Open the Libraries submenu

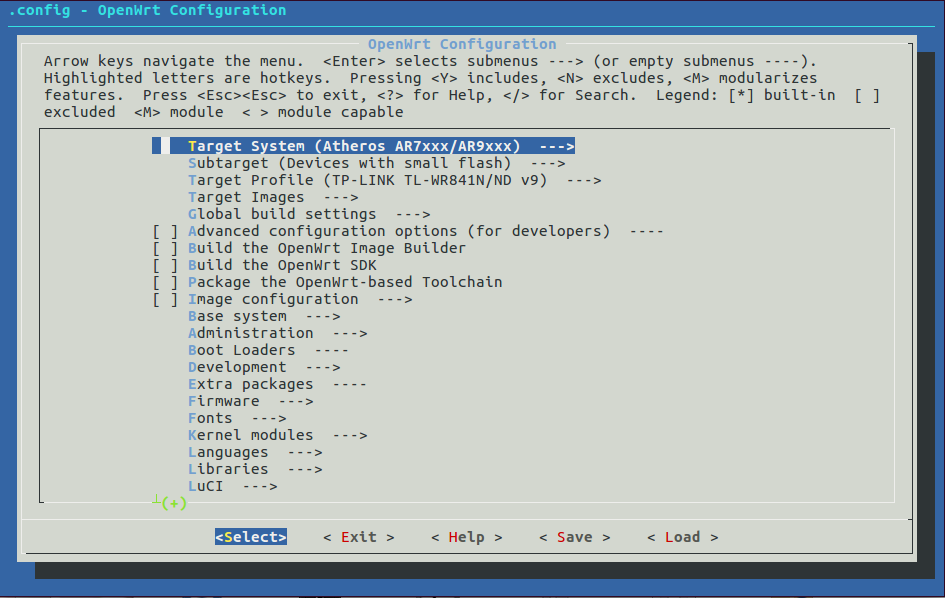click(255, 469)
